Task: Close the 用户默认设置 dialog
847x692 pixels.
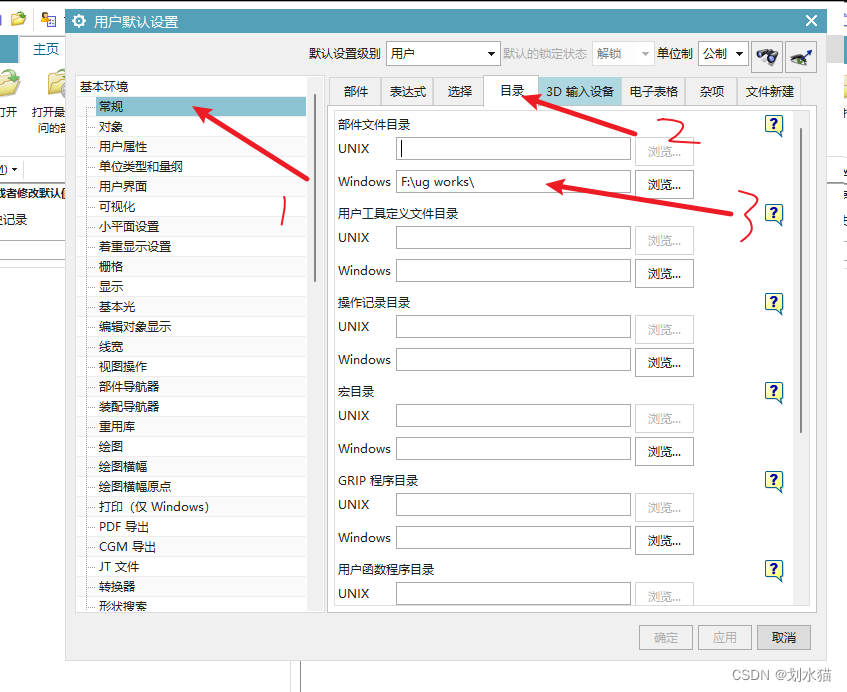Action: coord(811,21)
